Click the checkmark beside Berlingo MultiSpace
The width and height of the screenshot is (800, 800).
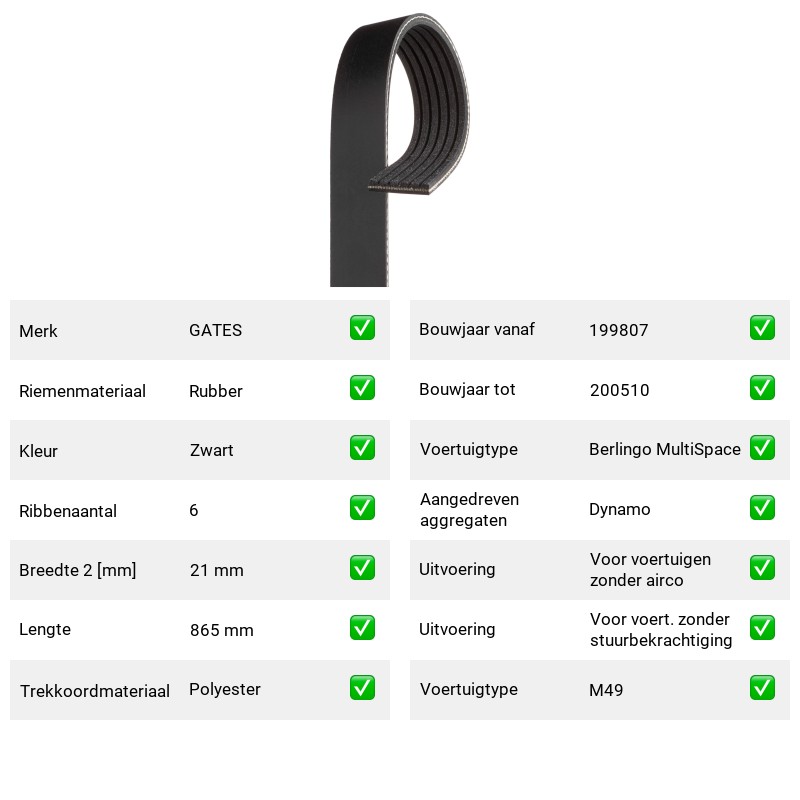pyautogui.click(x=762, y=447)
